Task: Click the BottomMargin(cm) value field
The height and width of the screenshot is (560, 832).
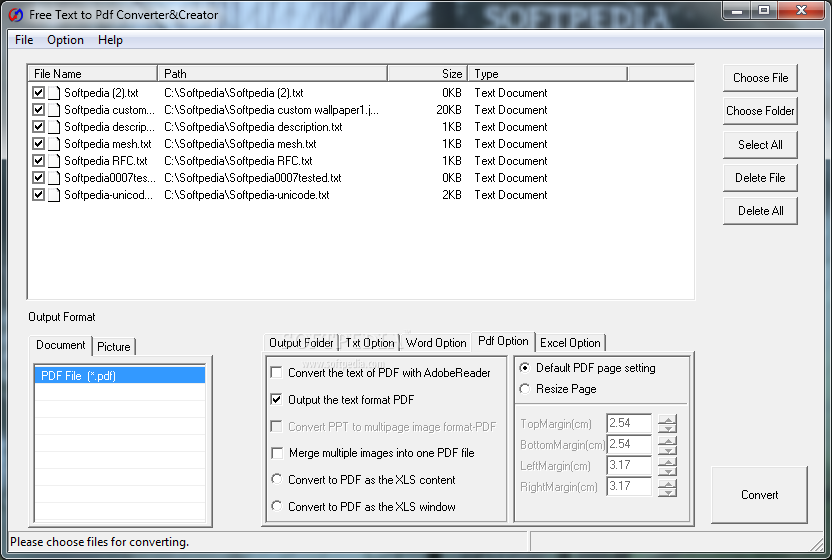Action: click(629, 444)
